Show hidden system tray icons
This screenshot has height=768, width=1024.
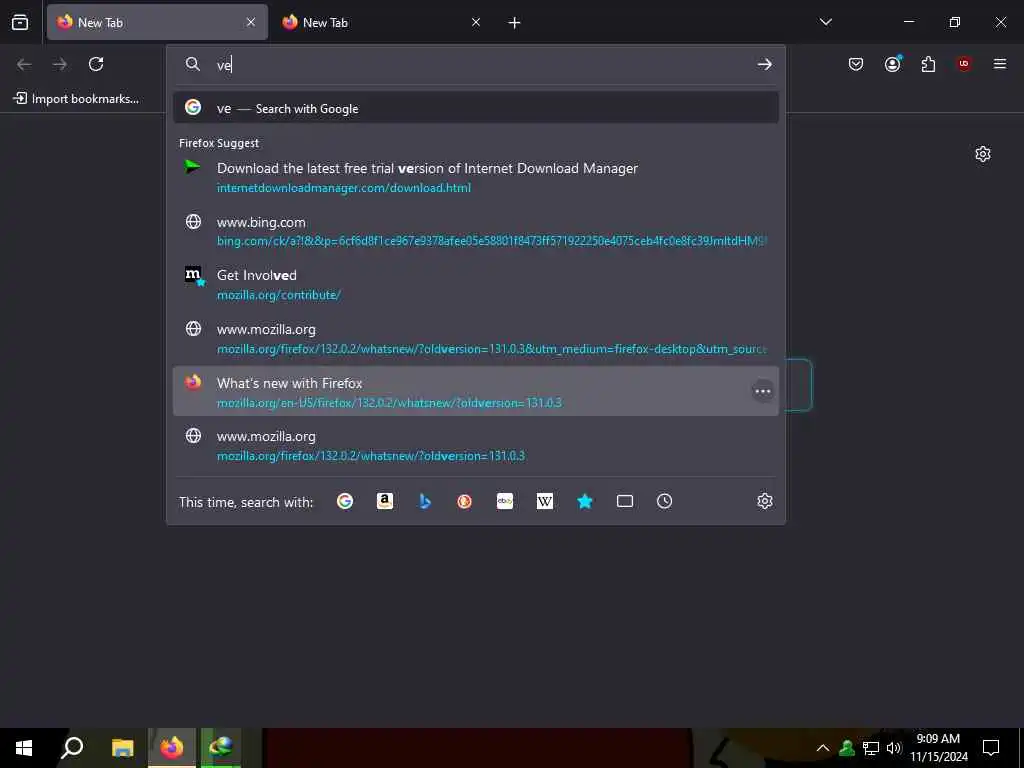point(823,748)
